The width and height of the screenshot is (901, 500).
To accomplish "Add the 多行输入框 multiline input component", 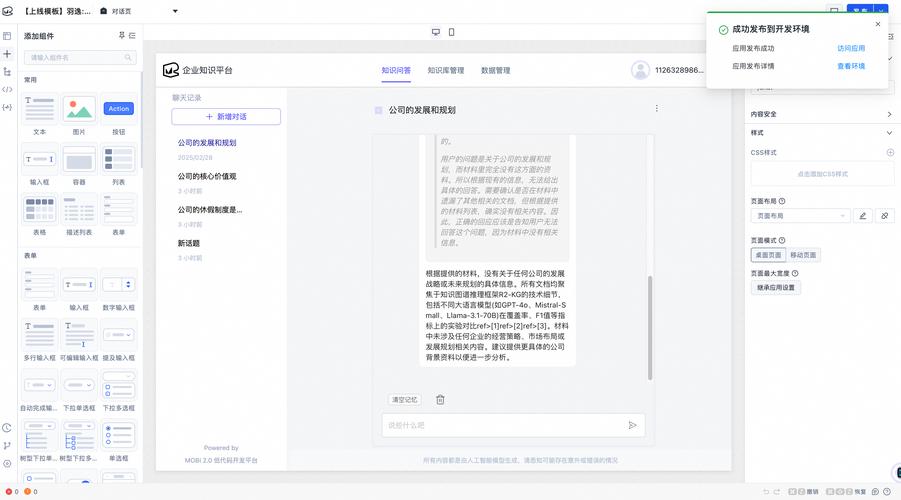I will click(40, 340).
